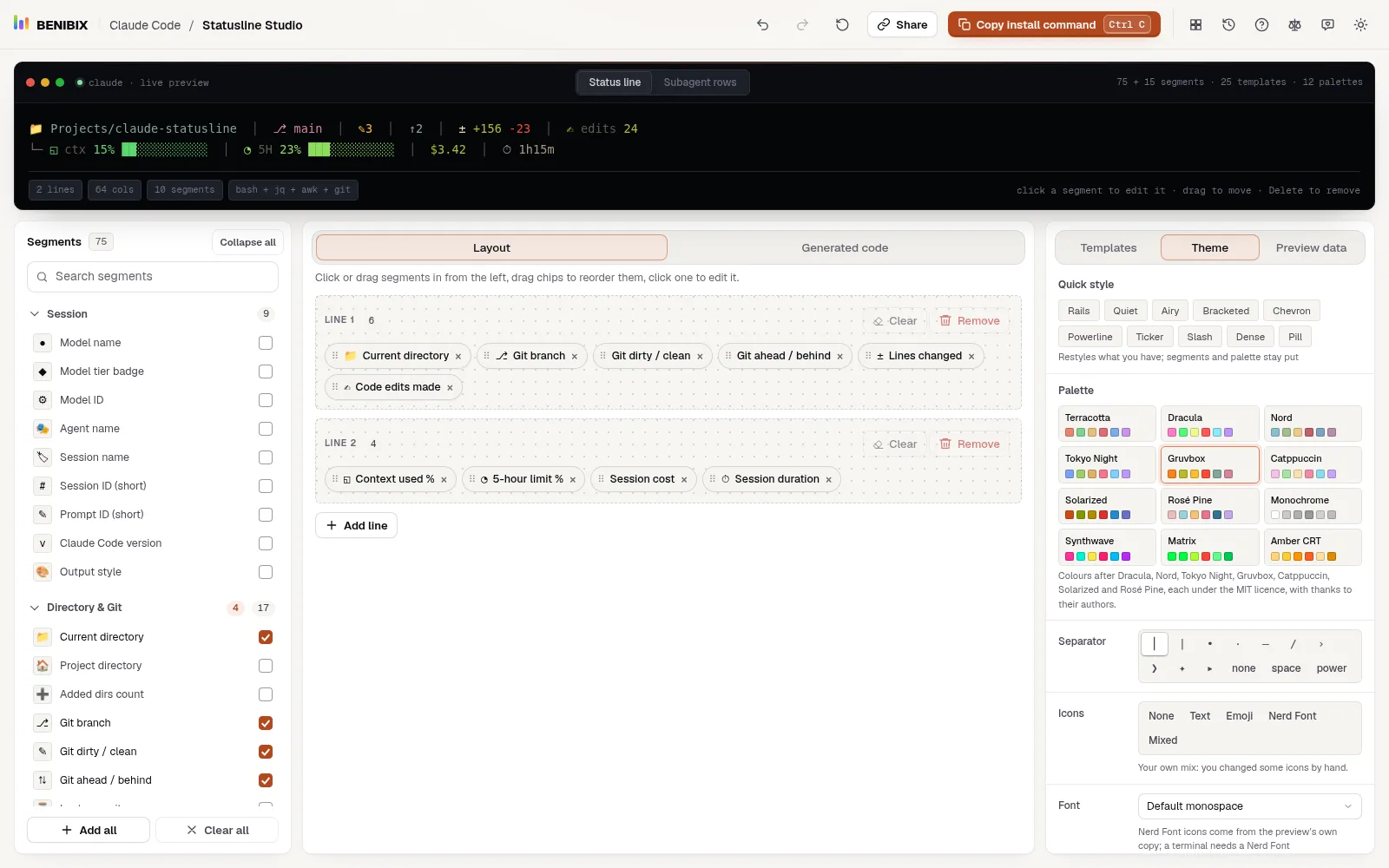Uncheck the Git branch checkbox

point(266,723)
